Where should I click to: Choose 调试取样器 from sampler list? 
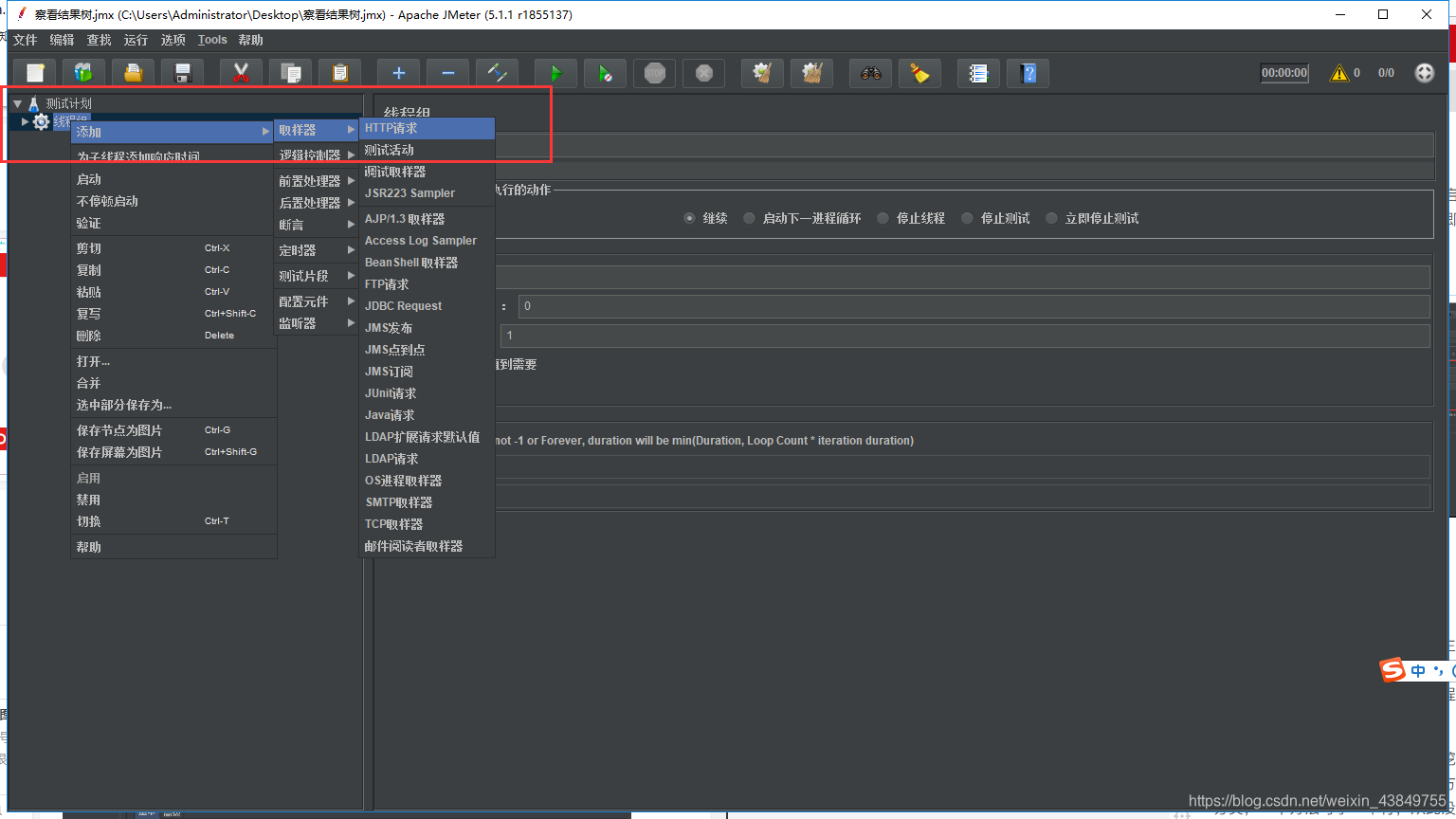428,172
